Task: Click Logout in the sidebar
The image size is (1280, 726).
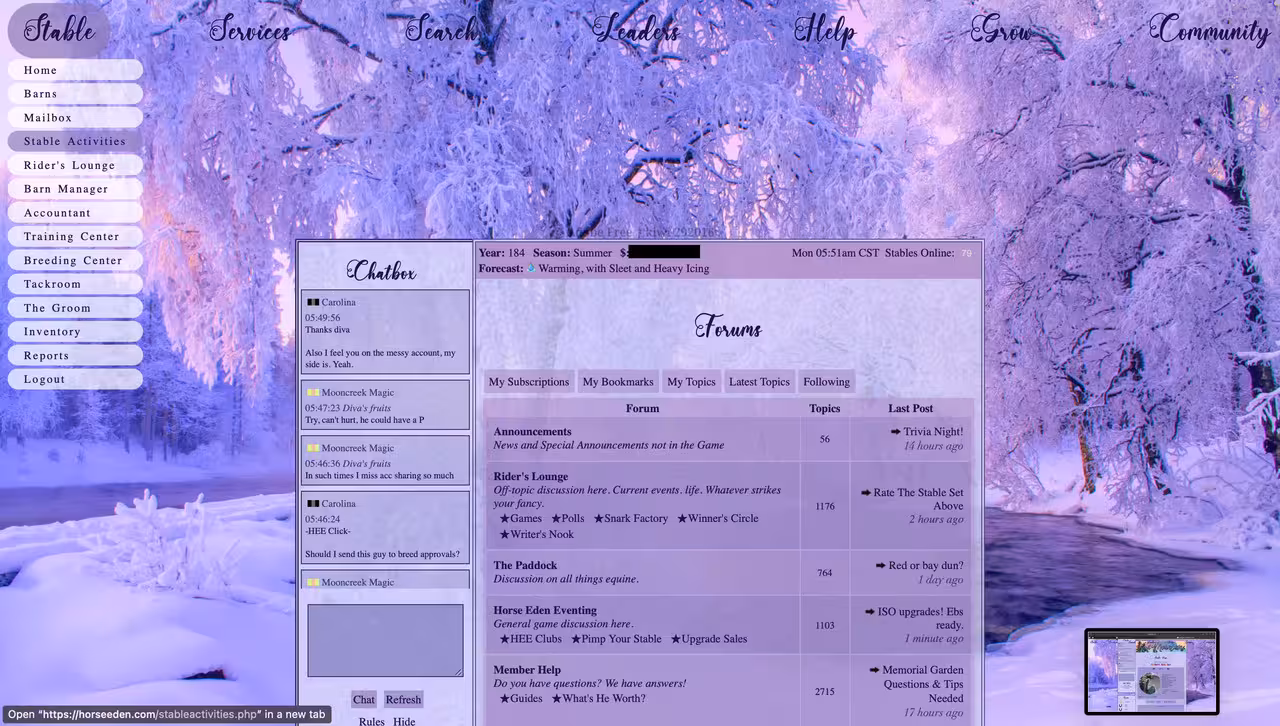Action: 76,379
